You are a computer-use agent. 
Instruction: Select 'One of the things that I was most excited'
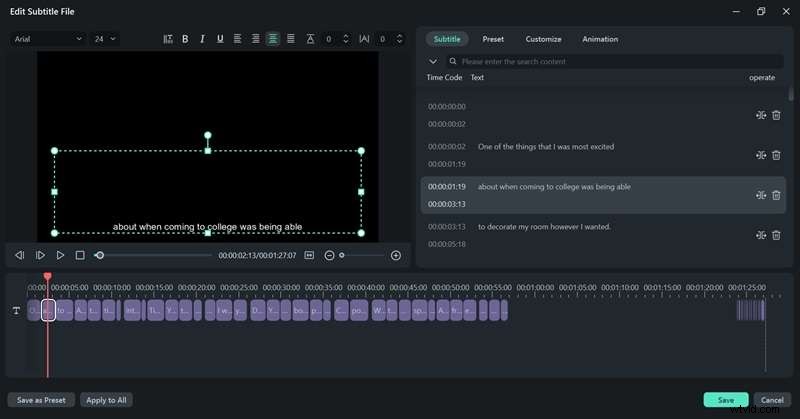coord(546,146)
